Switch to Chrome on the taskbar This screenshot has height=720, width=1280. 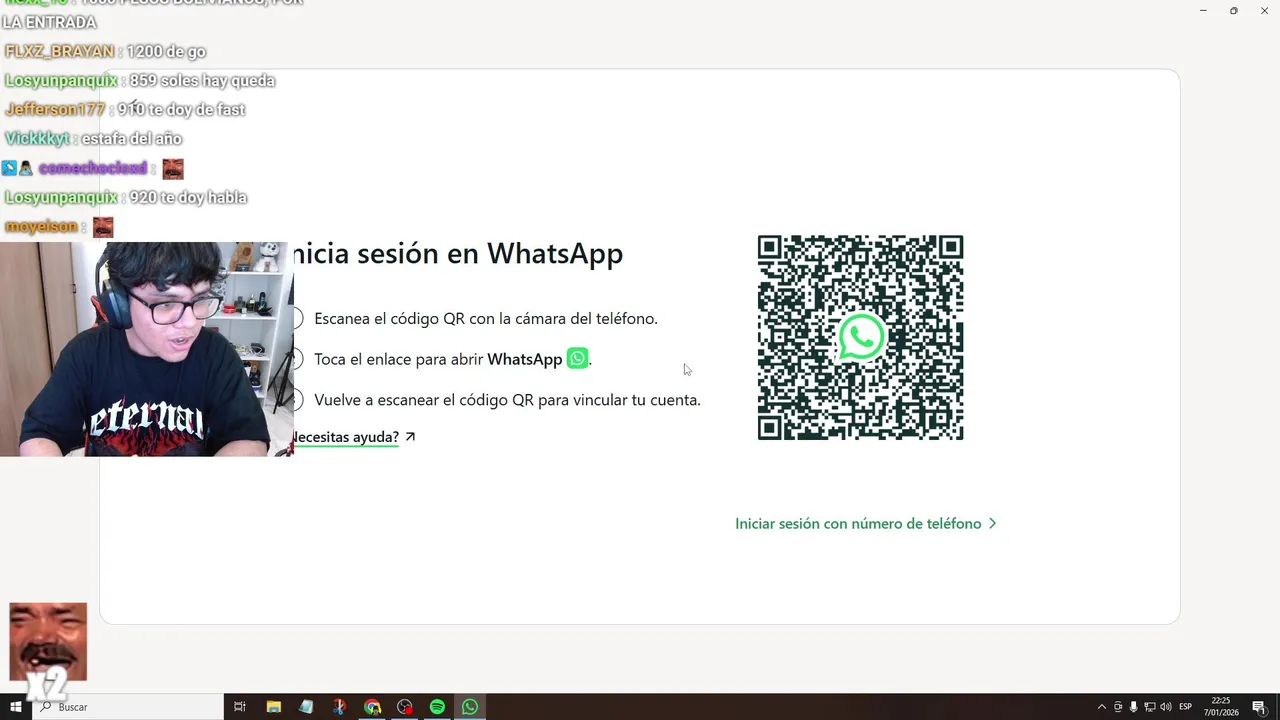pos(372,707)
